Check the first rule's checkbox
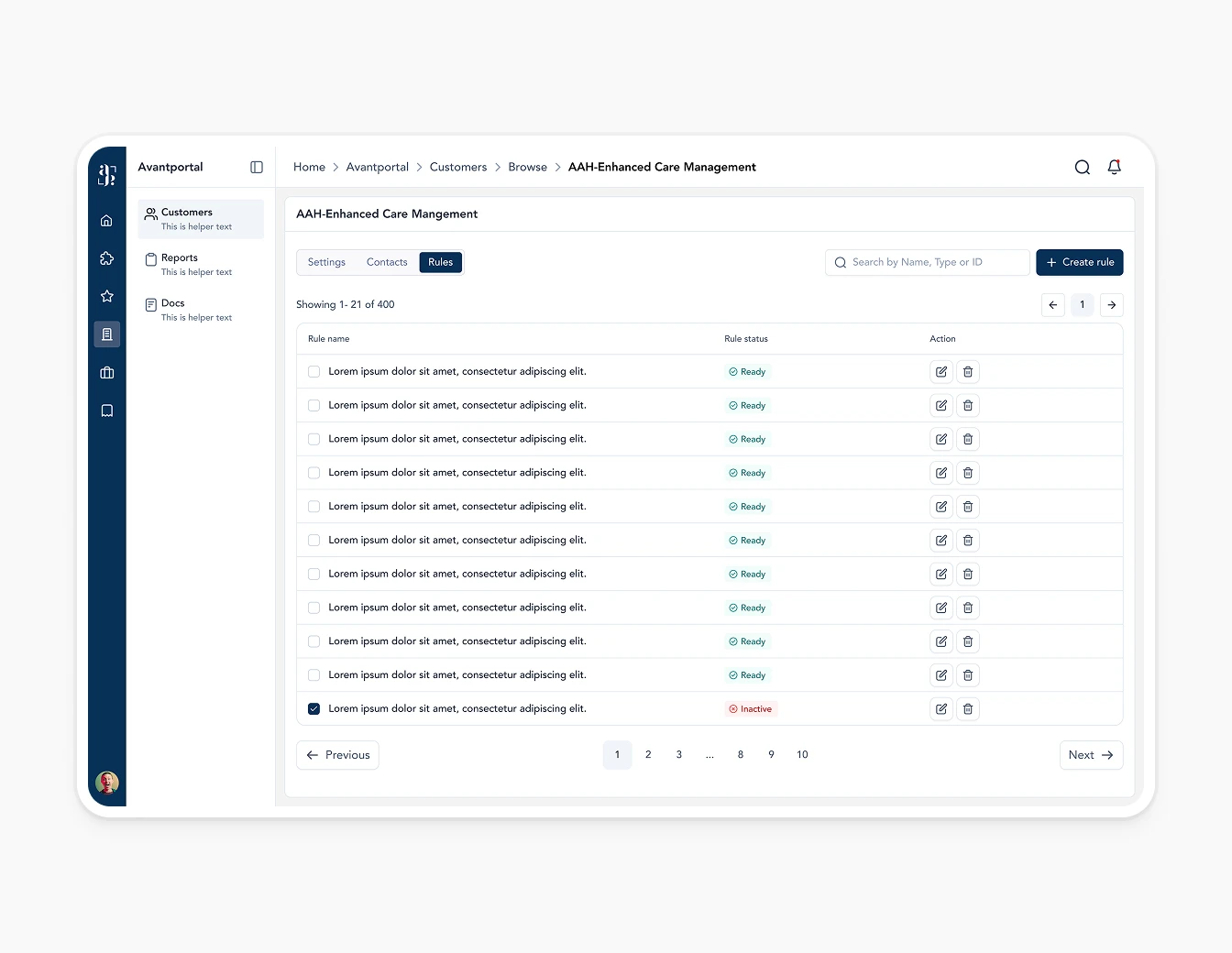 pos(313,372)
